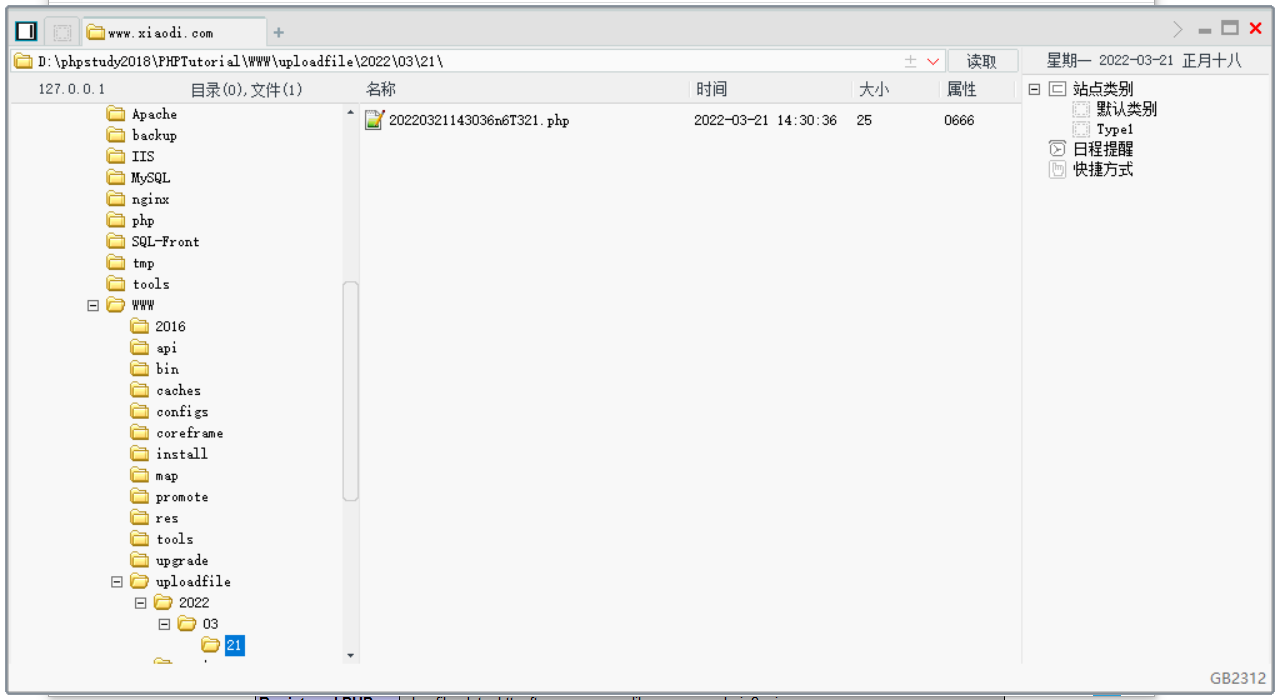Click the 默认类别 category icon
This screenshot has height=700, width=1280.
pos(1081,109)
